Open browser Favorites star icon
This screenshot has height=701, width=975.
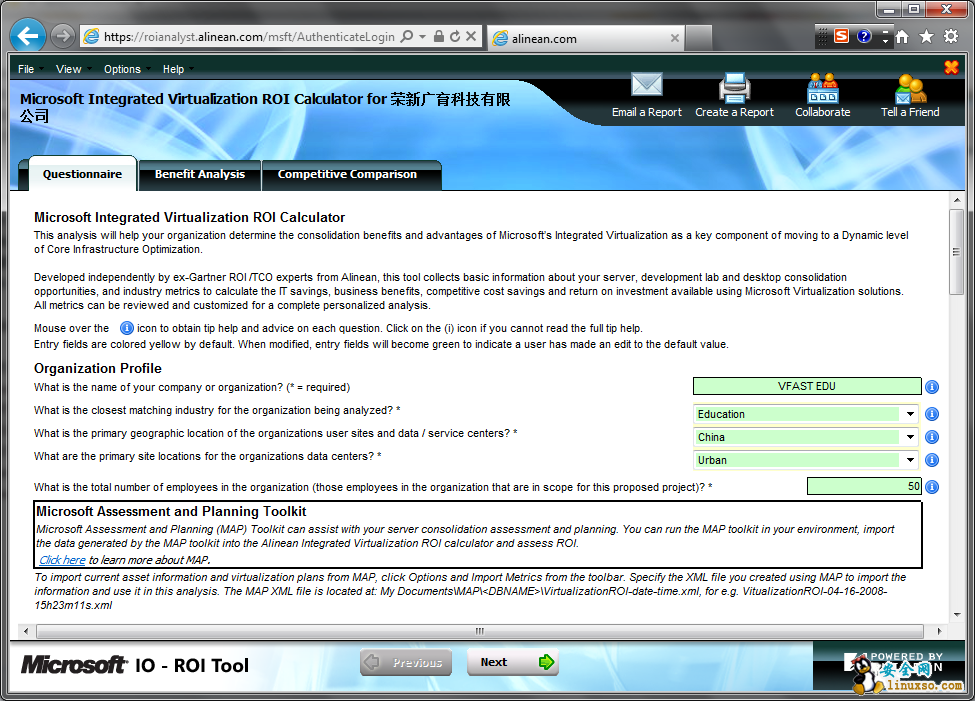(x=926, y=37)
